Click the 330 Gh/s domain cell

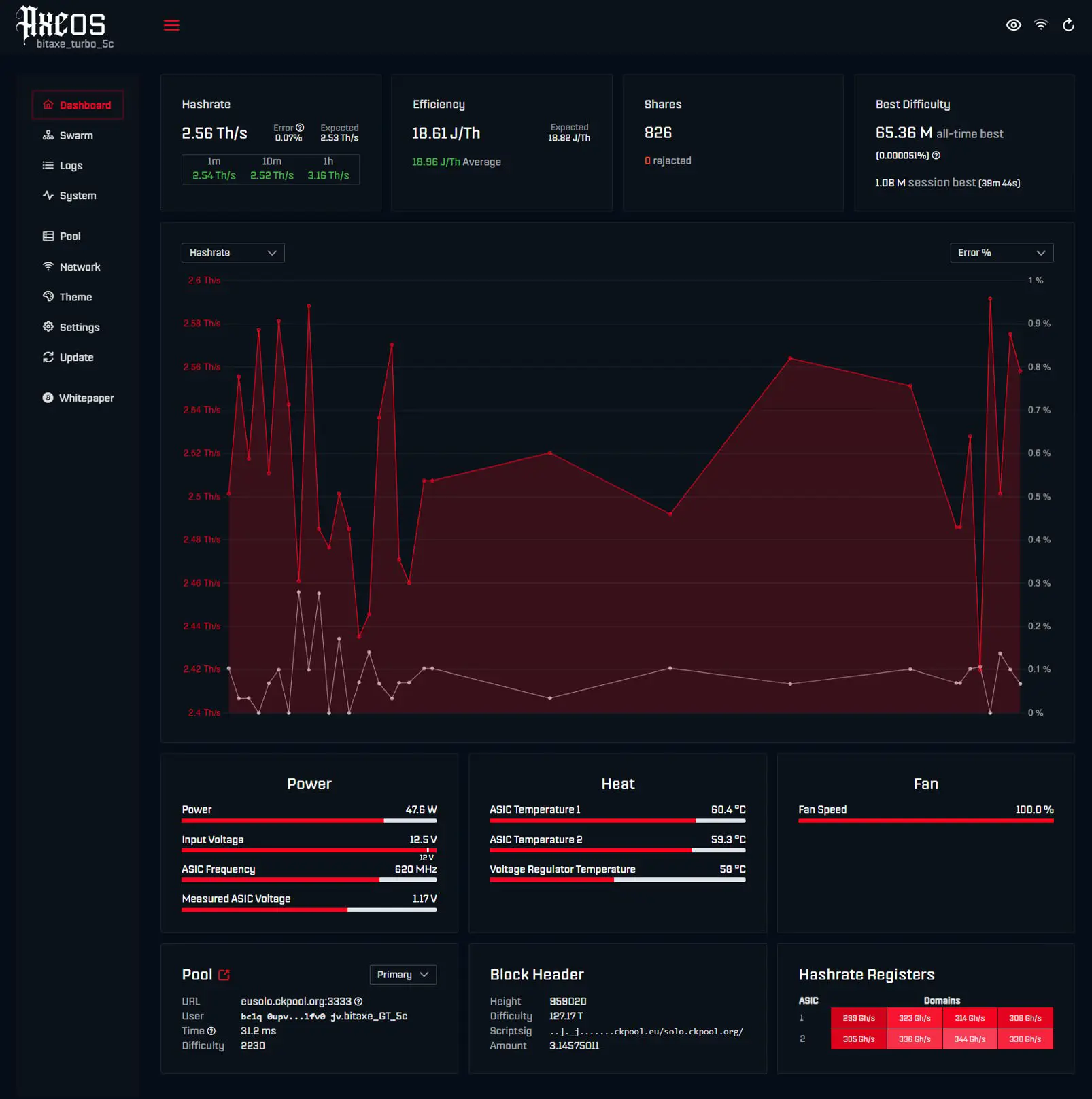point(1025,1039)
